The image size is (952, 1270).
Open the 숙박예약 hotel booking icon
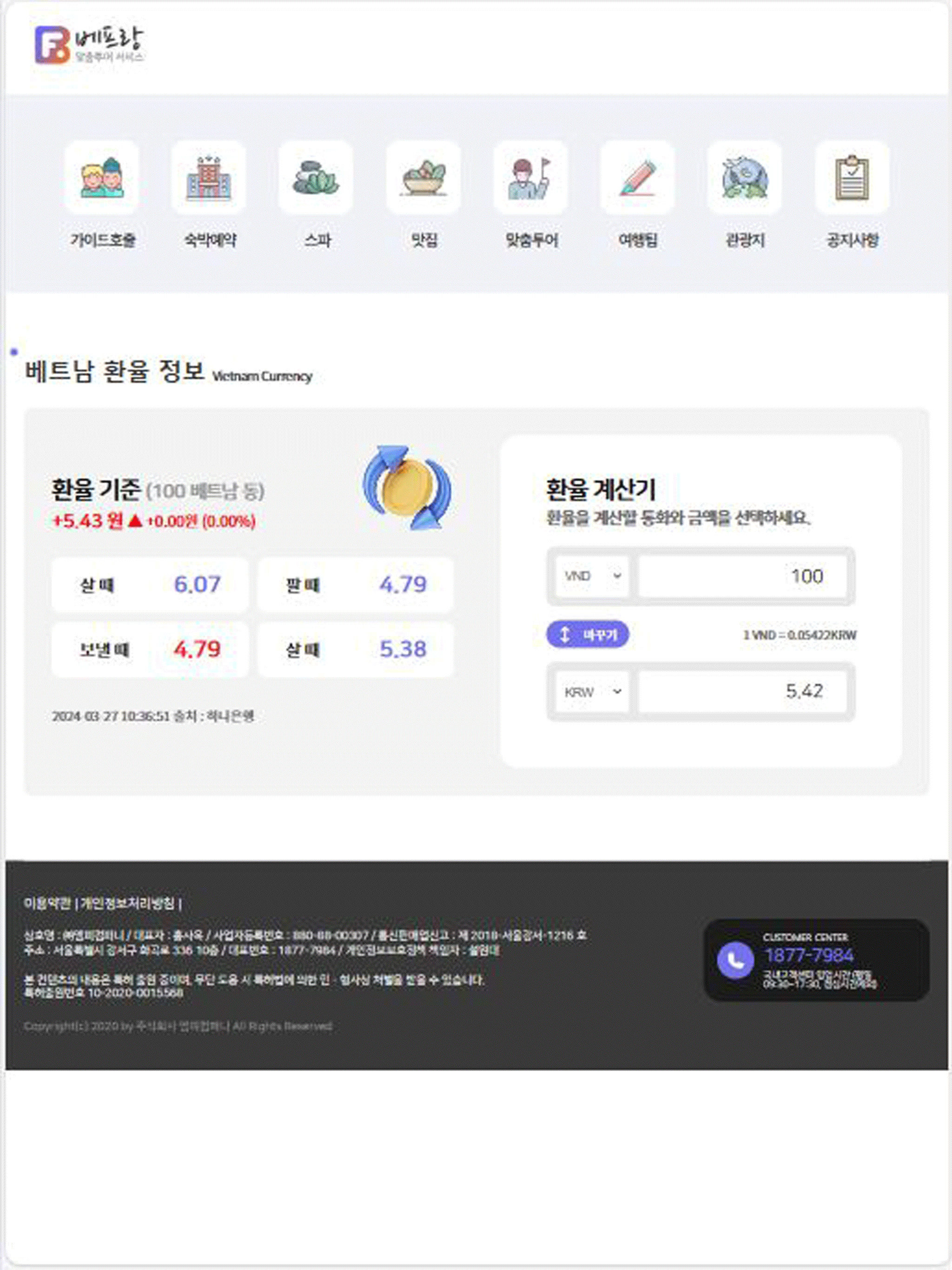[x=208, y=178]
